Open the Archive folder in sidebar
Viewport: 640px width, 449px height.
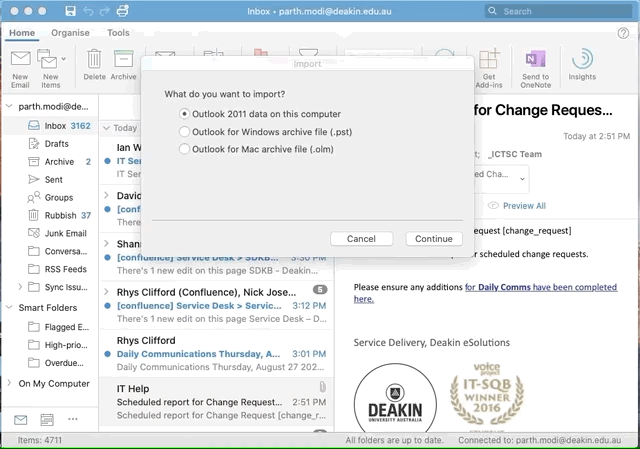tap(51, 162)
